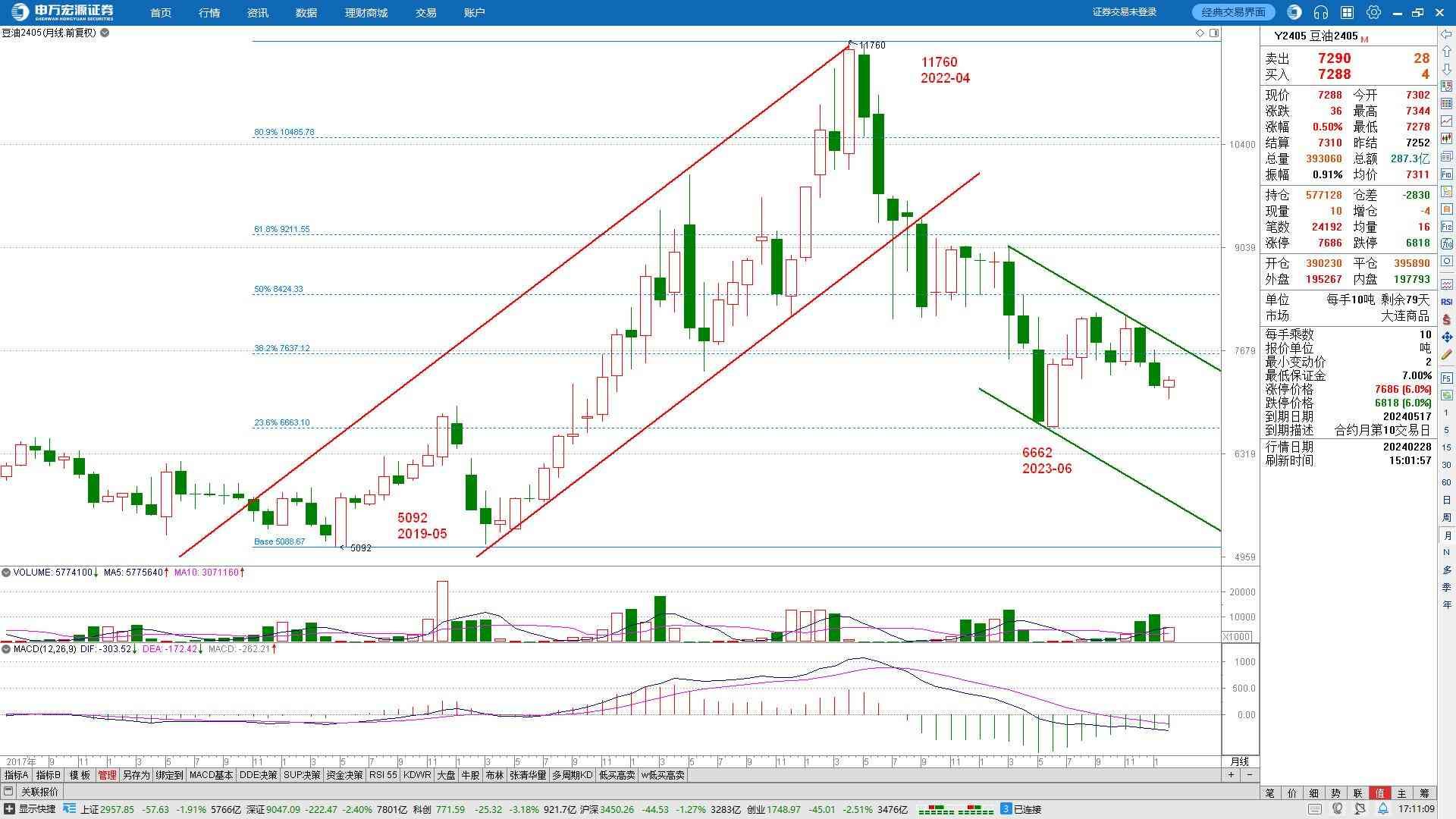Click the notification bell in the status bar
The image size is (1456, 819).
point(1383,809)
